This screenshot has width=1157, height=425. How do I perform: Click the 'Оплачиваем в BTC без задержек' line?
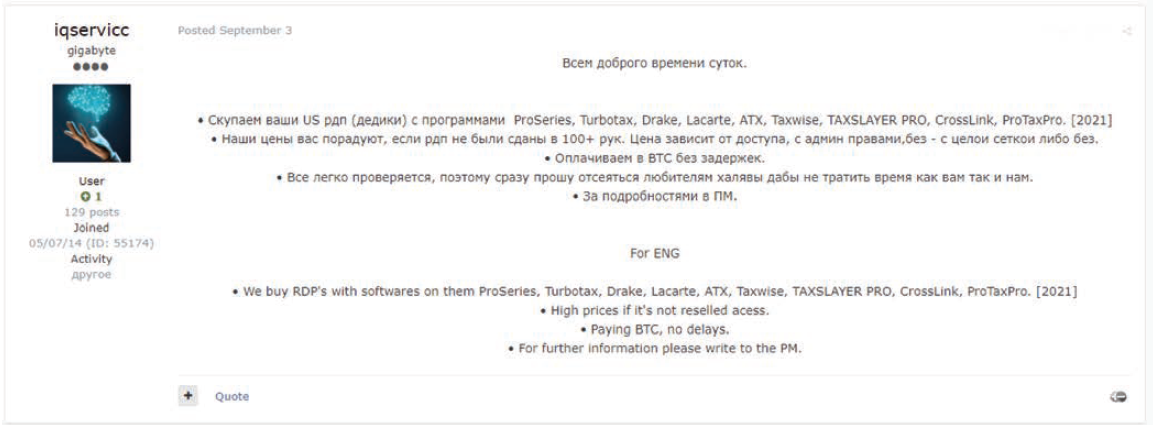click(x=655, y=159)
